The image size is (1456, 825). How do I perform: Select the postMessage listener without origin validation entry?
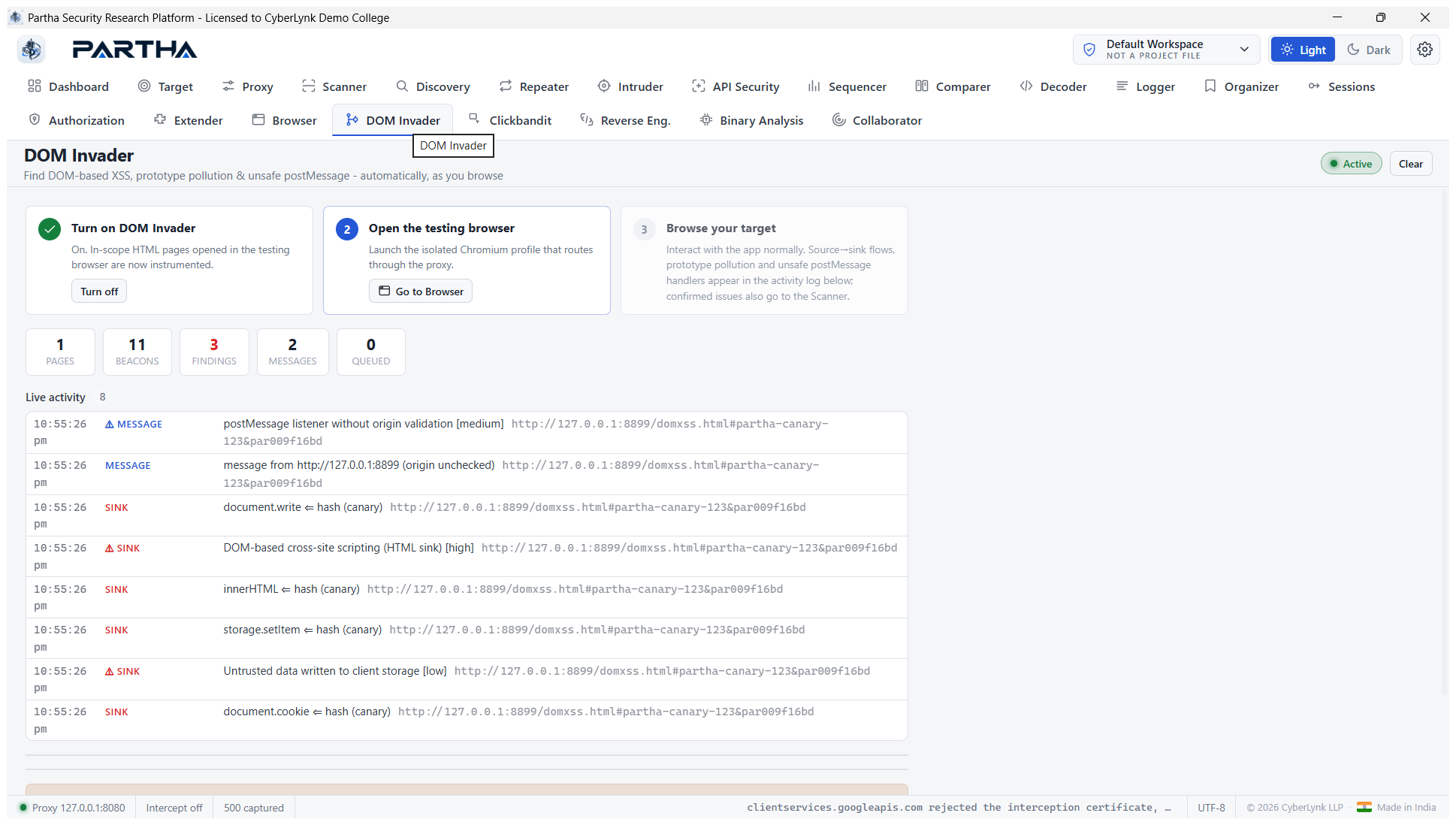pos(467,432)
